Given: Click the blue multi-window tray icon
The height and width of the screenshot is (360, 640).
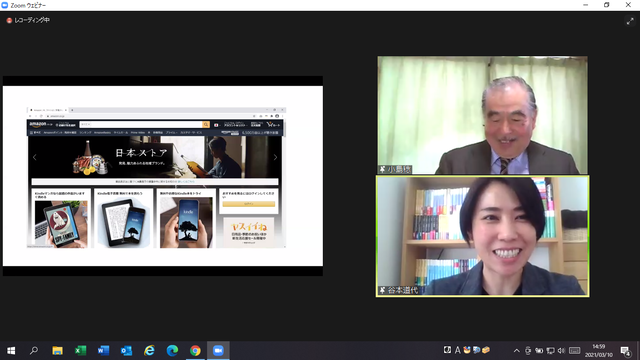Looking at the screenshot, I should (476, 350).
